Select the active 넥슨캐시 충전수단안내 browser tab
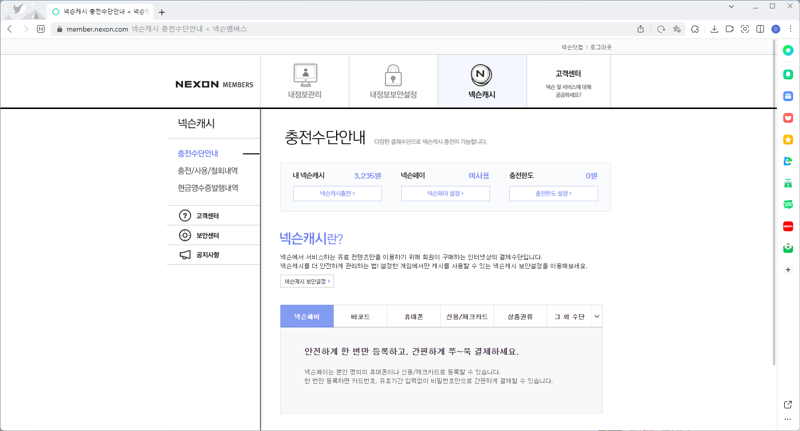 [x=100, y=12]
